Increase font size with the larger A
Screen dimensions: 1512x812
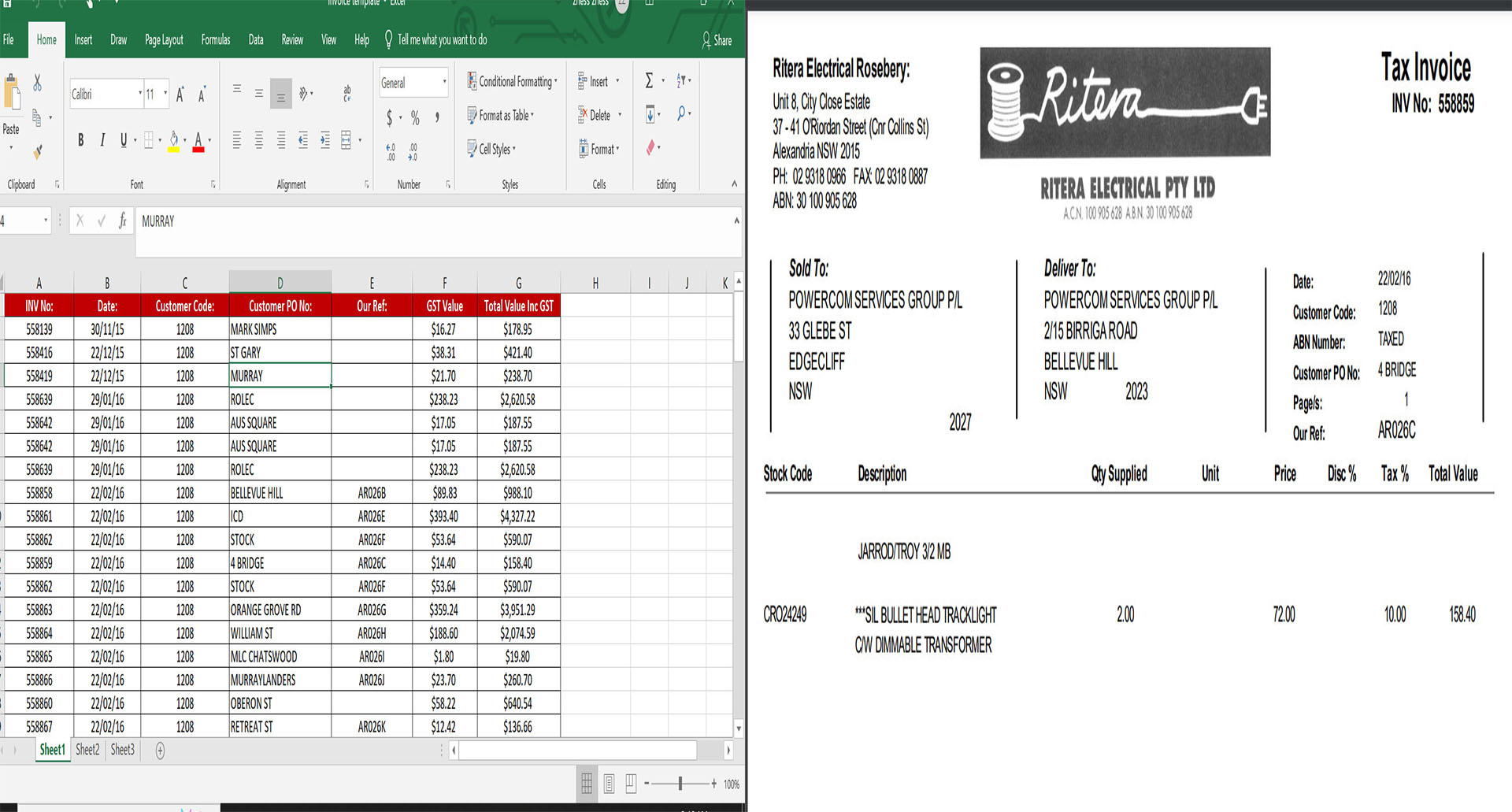click(x=180, y=95)
